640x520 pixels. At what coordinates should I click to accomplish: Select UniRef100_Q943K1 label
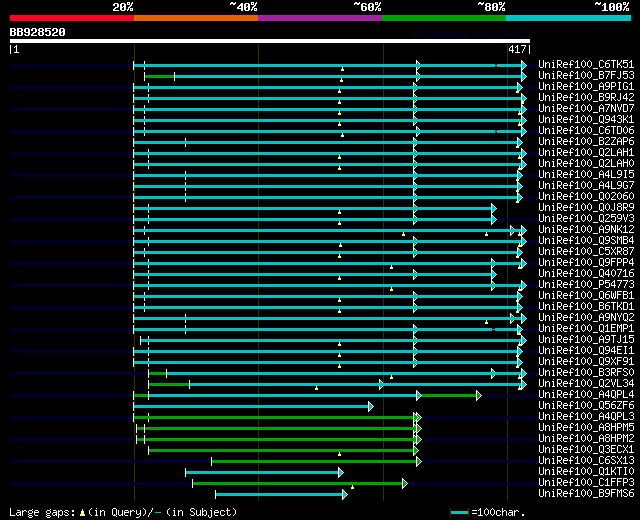click(586, 120)
